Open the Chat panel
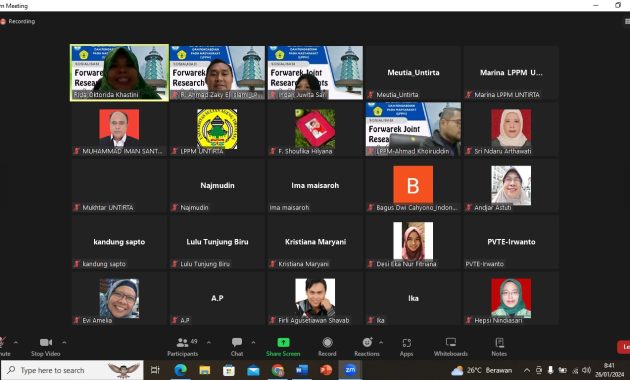Viewport: 630px width, 380px height. point(237,347)
